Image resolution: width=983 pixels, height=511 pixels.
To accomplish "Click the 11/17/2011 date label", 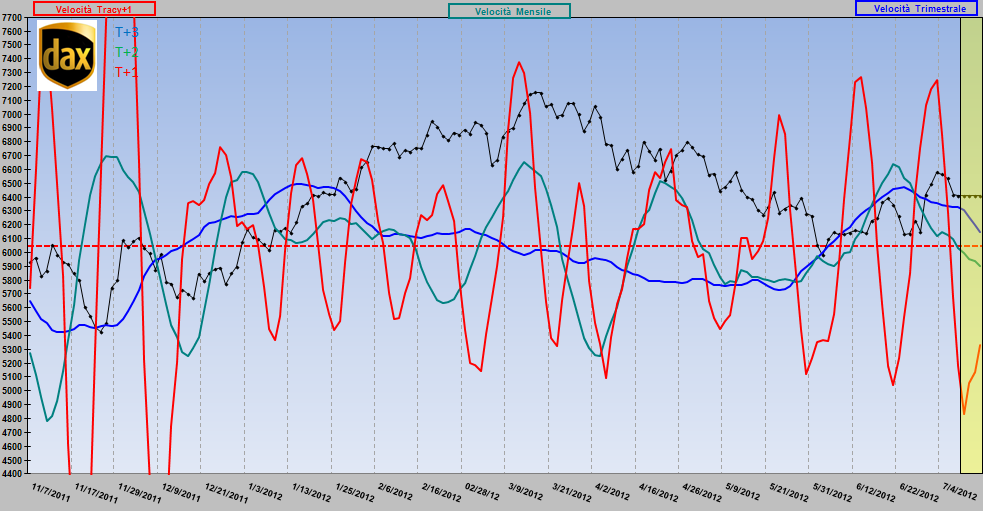I will click(x=96, y=493).
